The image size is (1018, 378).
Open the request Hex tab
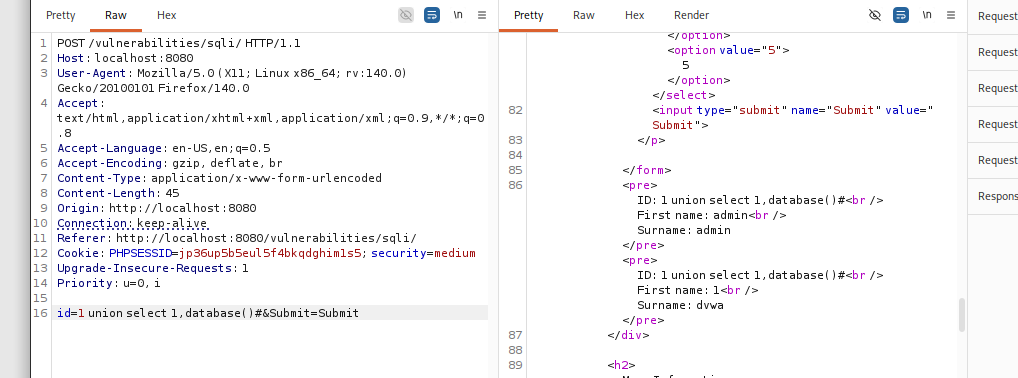[x=166, y=15]
